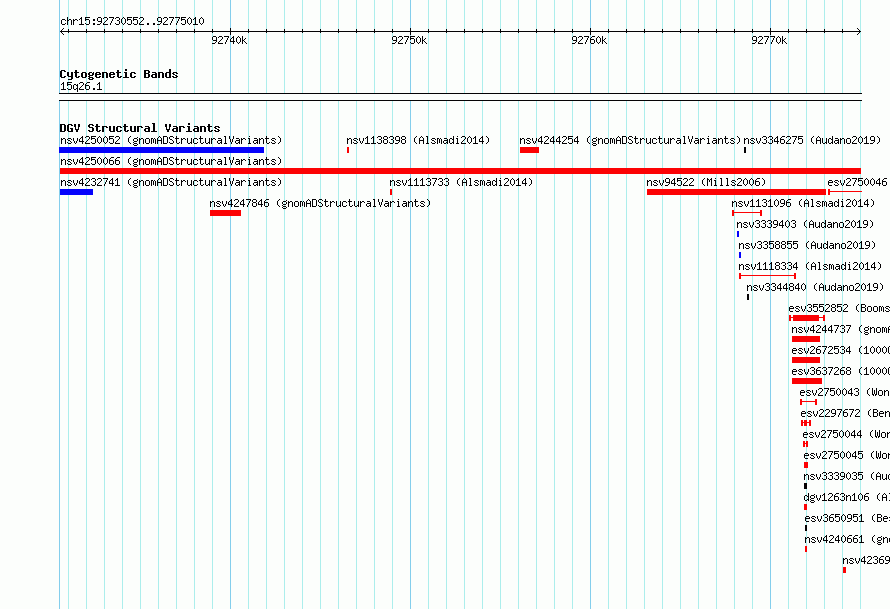The width and height of the screenshot is (890, 609).
Task: Click the nsv4250052 blue variant bar
Action: pyautogui.click(x=162, y=150)
